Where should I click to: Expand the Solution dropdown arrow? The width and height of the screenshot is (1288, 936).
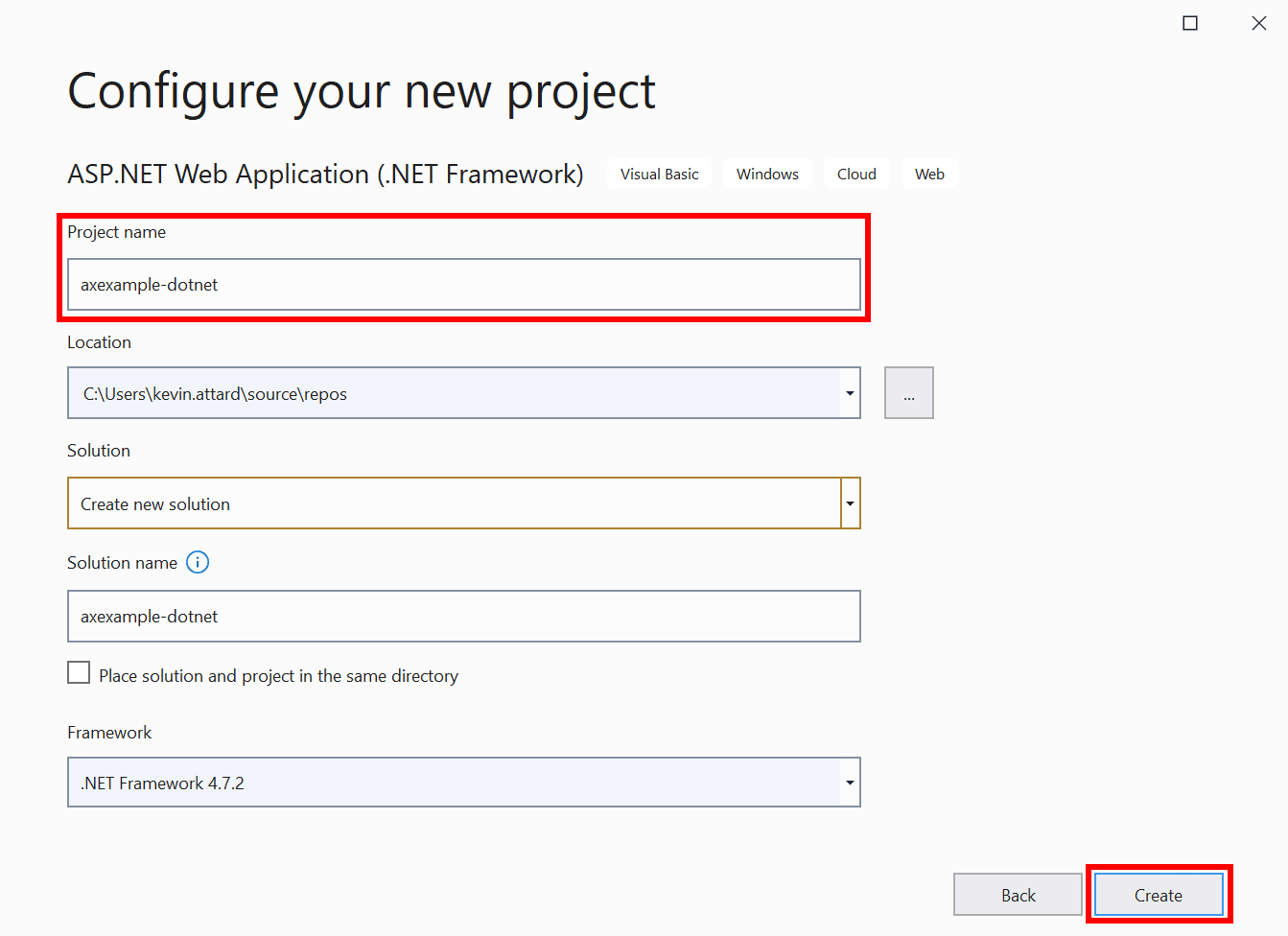(850, 503)
